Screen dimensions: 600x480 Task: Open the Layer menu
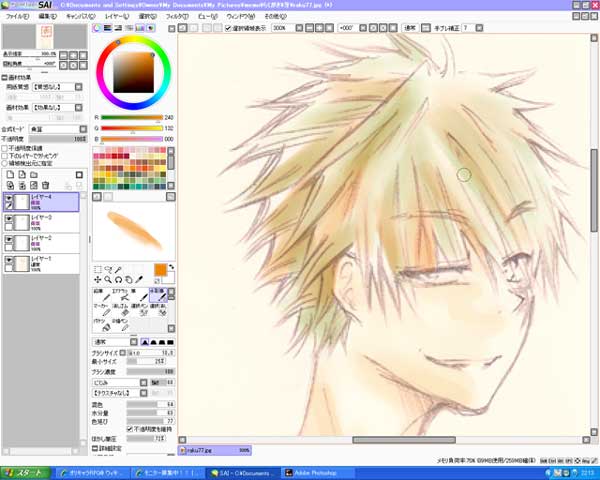117,16
